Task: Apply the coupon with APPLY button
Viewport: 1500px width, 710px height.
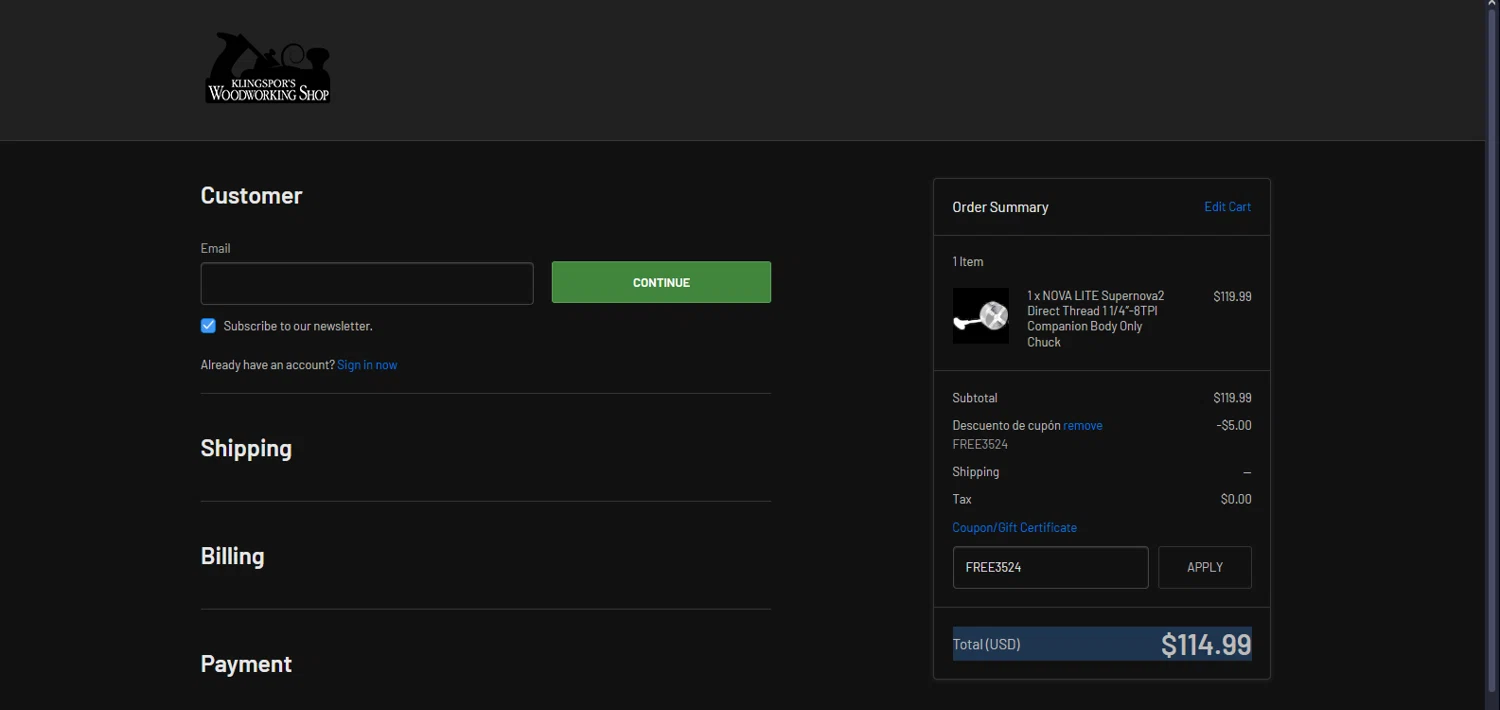Action: (x=1204, y=567)
